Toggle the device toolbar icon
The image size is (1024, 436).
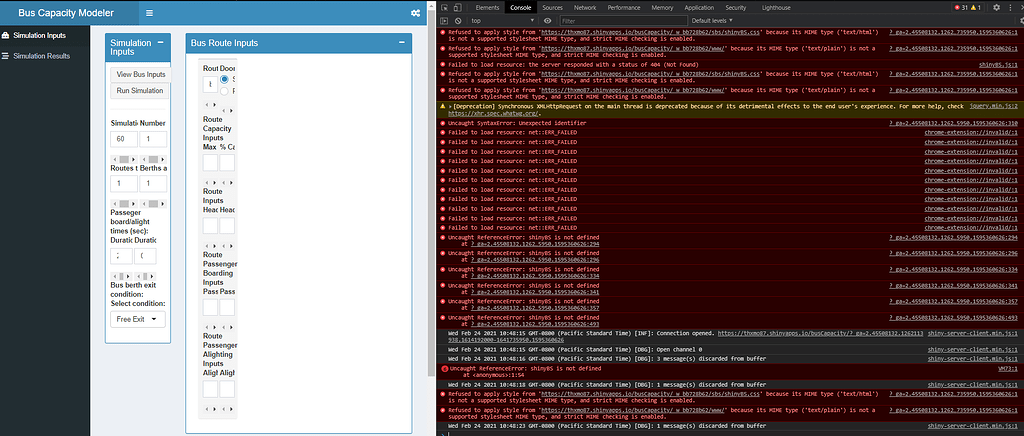(x=458, y=7)
